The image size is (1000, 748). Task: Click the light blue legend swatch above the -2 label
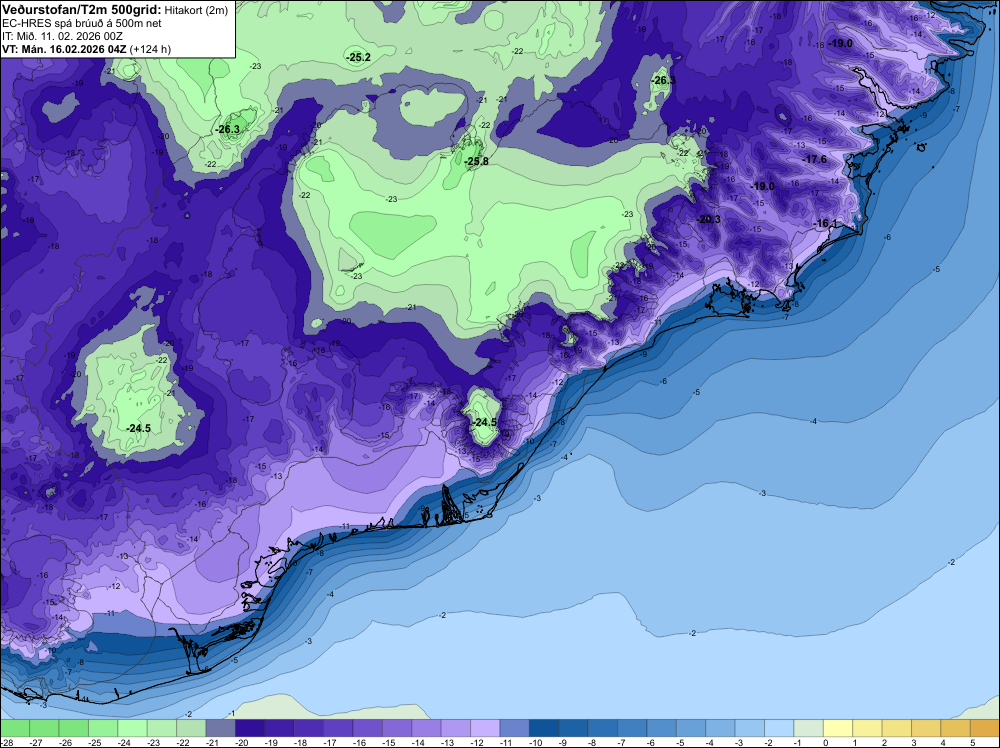tap(779, 728)
